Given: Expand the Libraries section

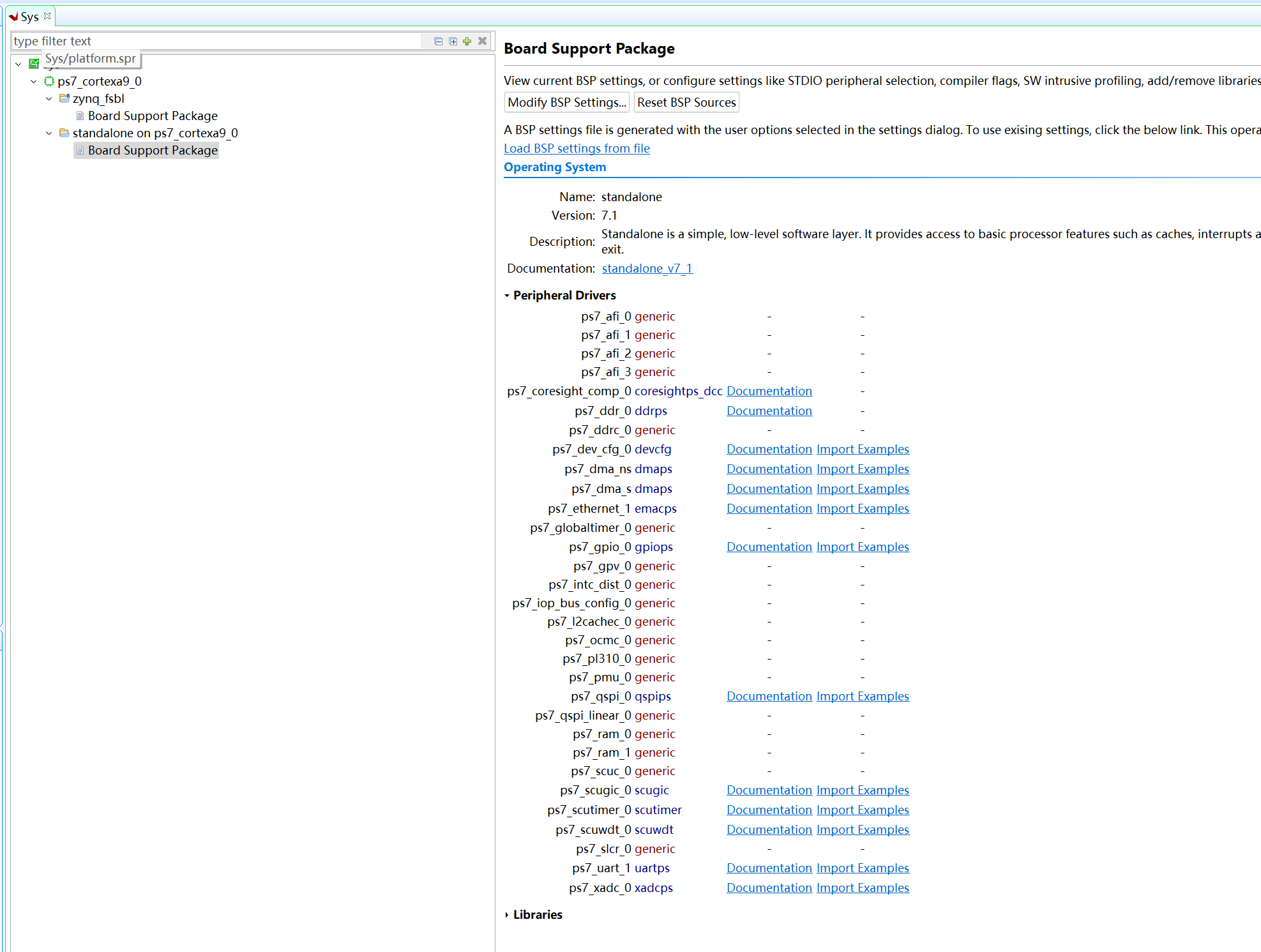Looking at the screenshot, I should tap(507, 915).
